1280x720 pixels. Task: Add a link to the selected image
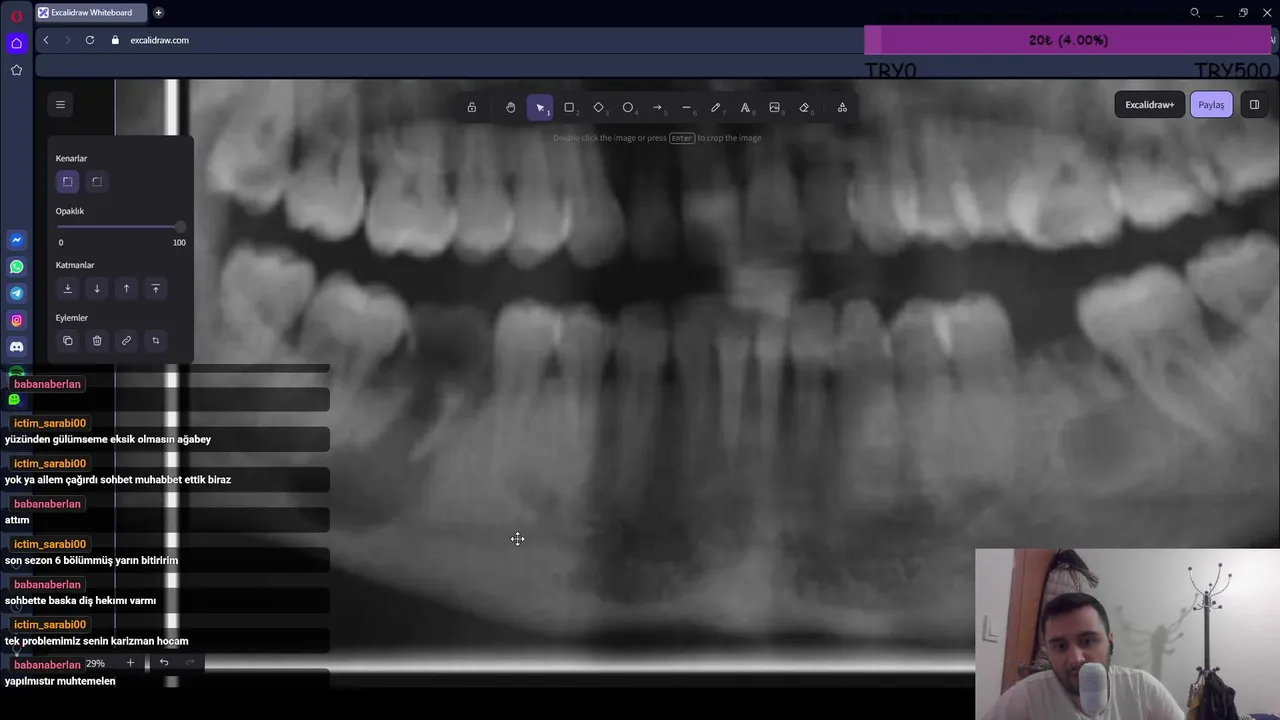pos(126,341)
